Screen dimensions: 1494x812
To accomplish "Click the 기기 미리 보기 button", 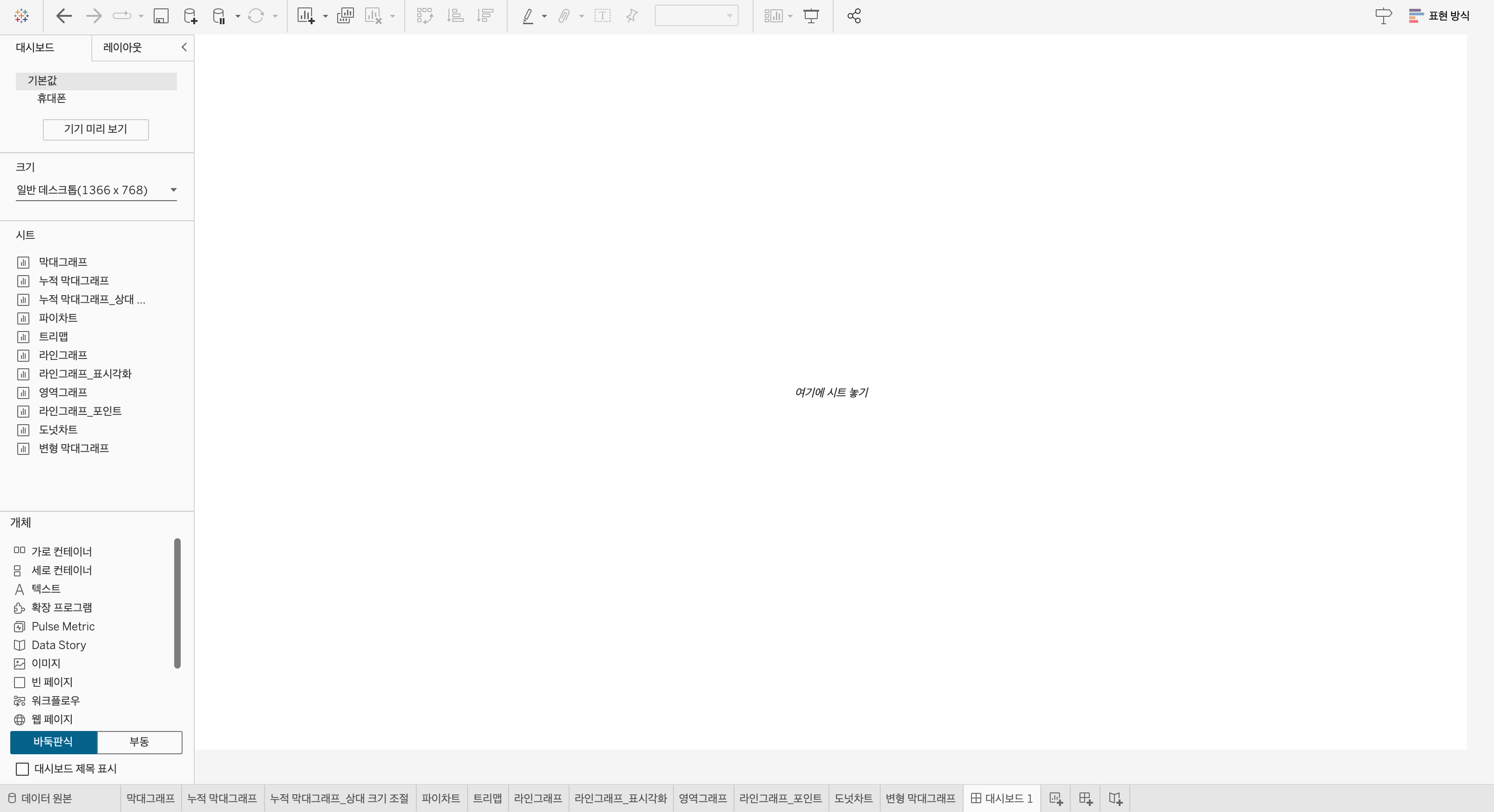I will (x=95, y=129).
